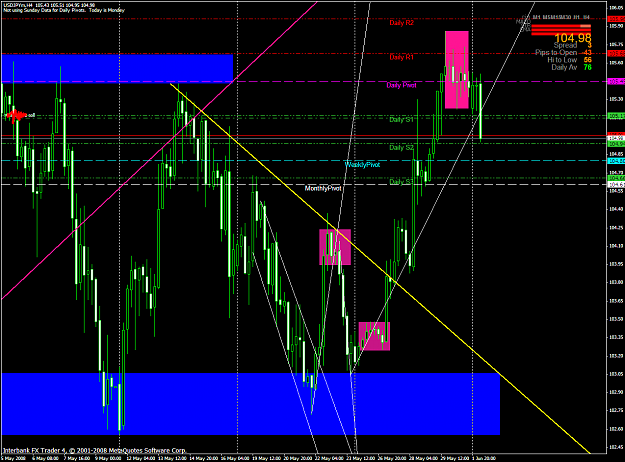Click the 5 May 2008 date label
The image size is (625, 462).
tap(14, 458)
